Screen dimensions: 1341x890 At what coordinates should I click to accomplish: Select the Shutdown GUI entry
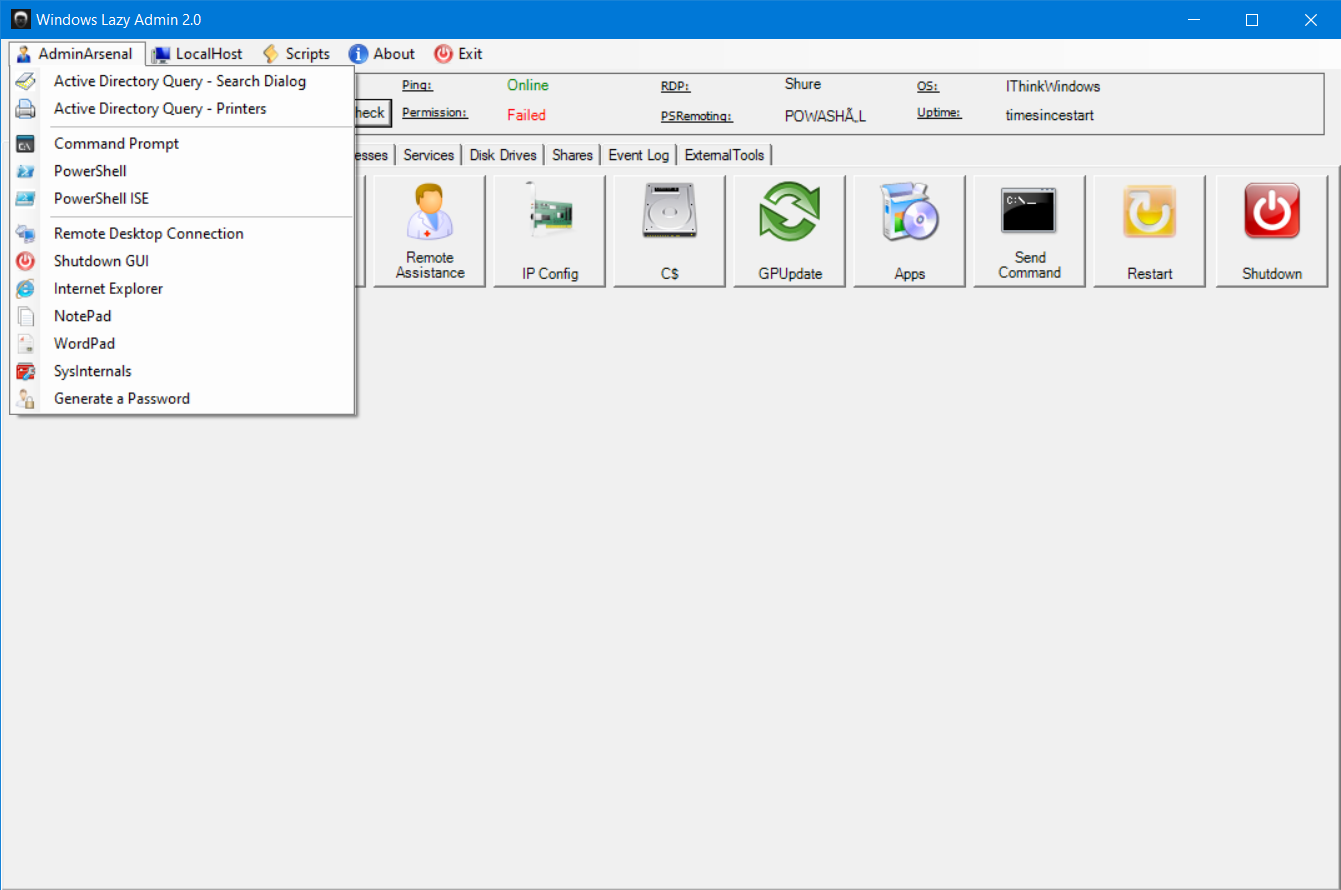pos(182,261)
